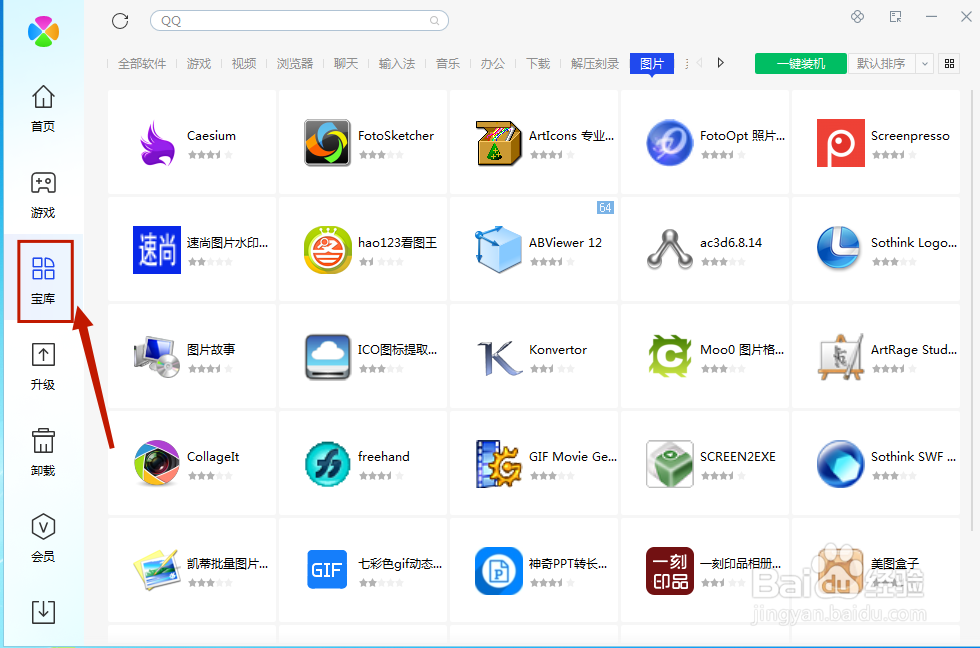980x648 pixels.
Task: Select the 办公 category tab
Action: click(x=492, y=64)
